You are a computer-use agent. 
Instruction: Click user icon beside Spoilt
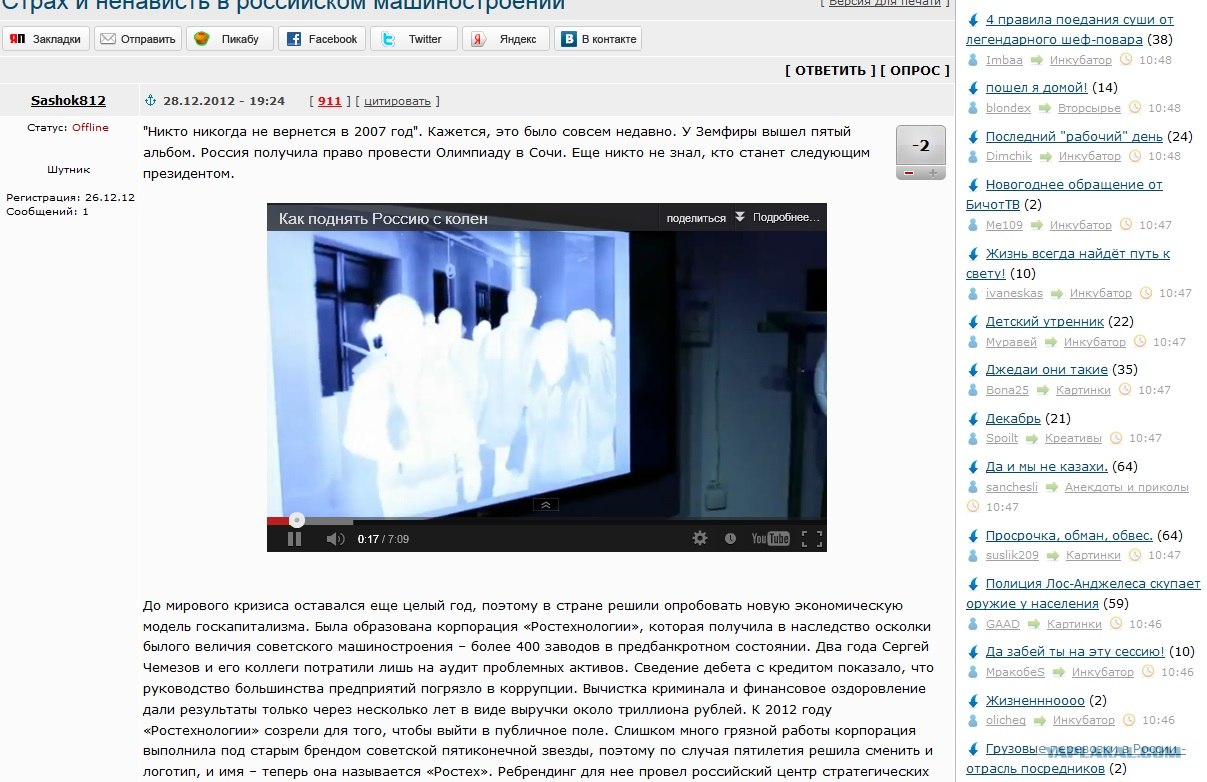pyautogui.click(x=973, y=438)
